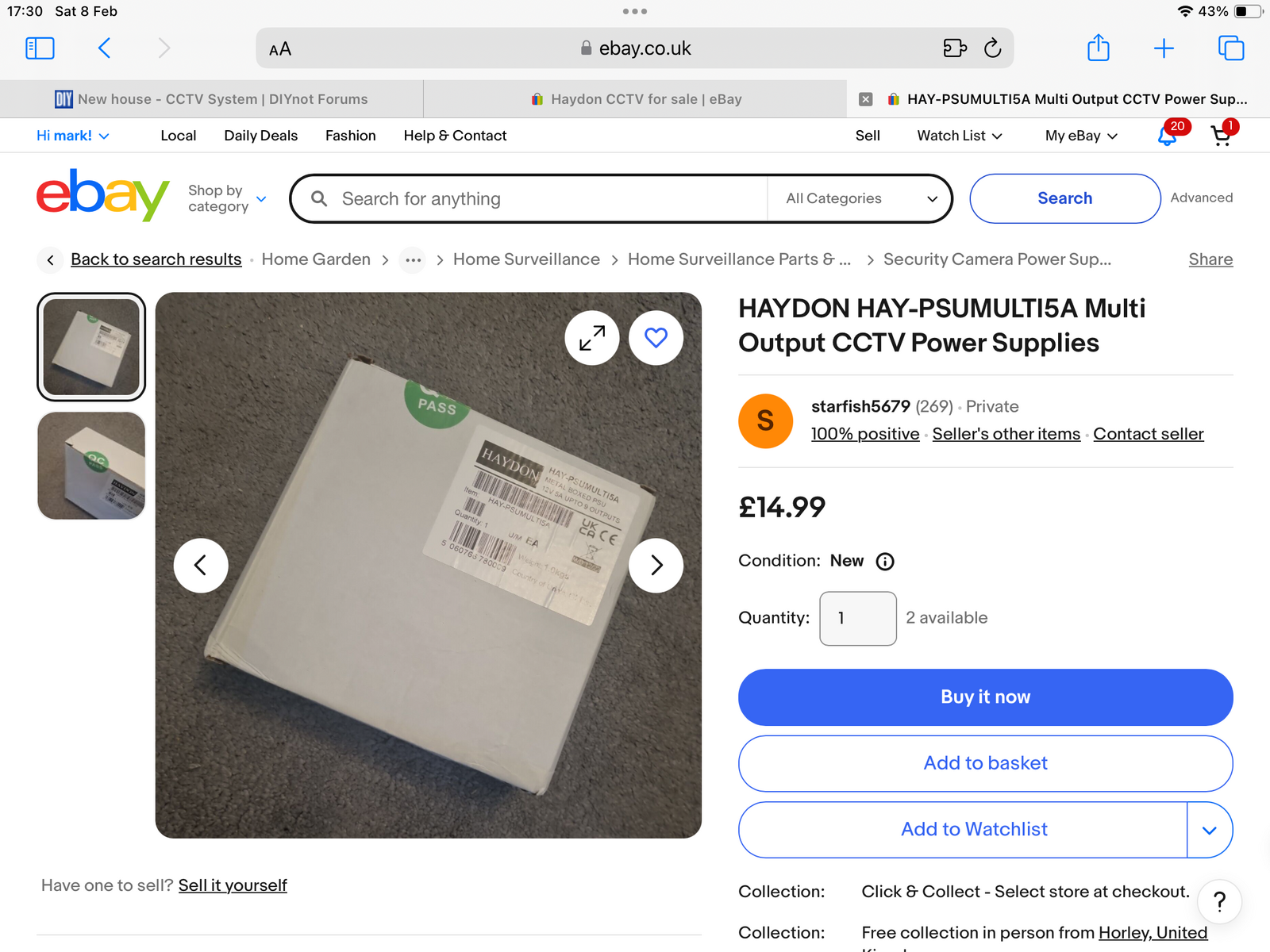Open the tab overview icon

(1230, 48)
